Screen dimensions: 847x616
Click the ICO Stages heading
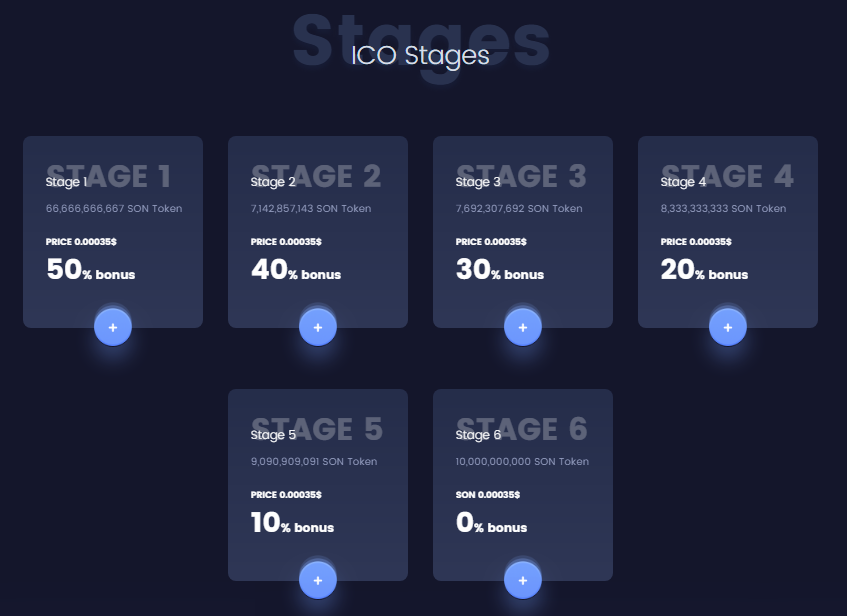(420, 55)
